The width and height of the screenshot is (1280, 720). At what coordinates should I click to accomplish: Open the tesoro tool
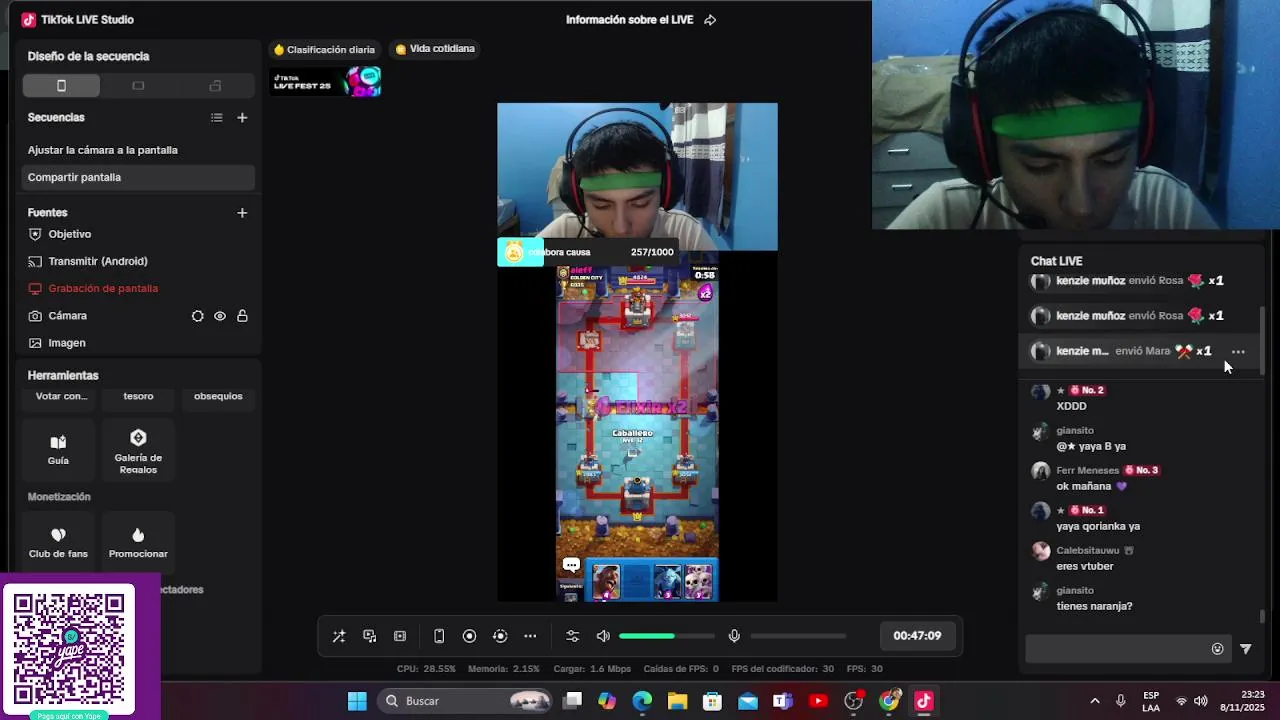138,397
